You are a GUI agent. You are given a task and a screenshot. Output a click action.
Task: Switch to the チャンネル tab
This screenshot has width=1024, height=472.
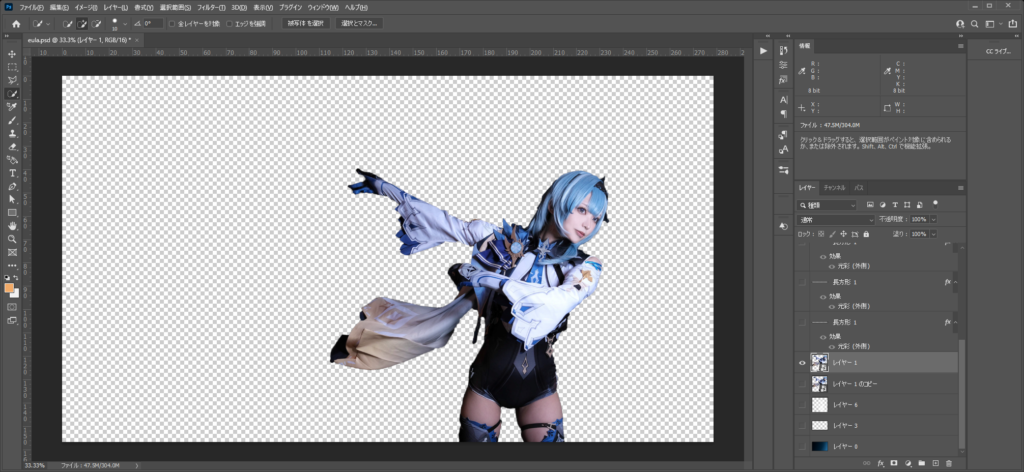point(834,188)
